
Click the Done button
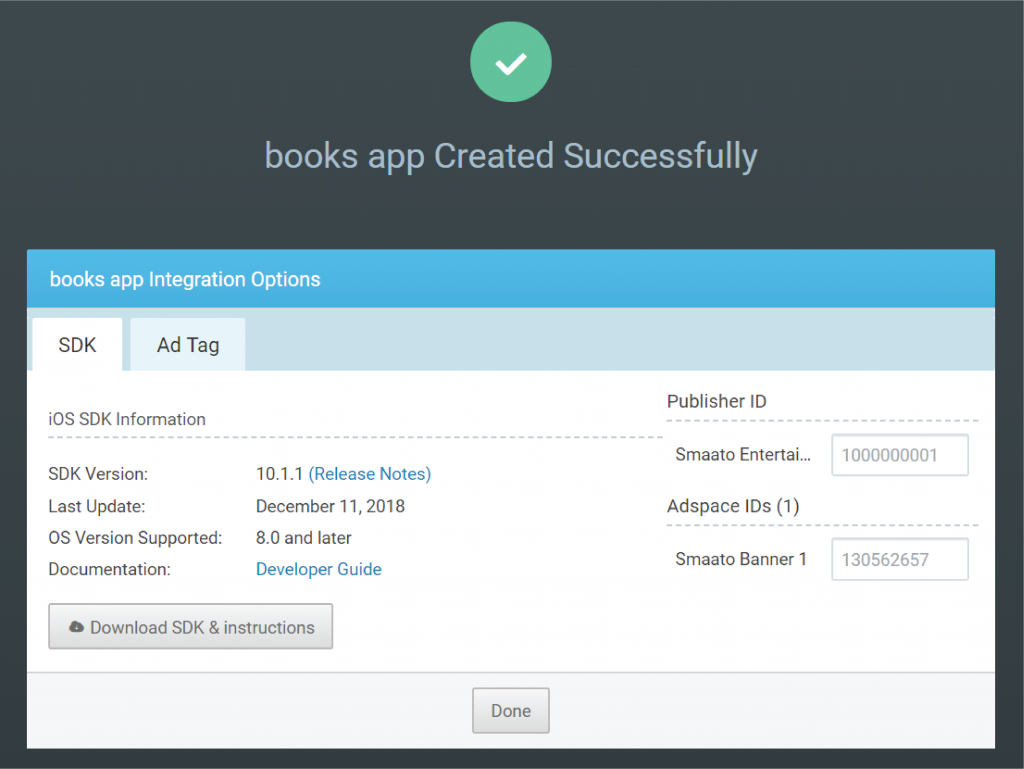(511, 710)
